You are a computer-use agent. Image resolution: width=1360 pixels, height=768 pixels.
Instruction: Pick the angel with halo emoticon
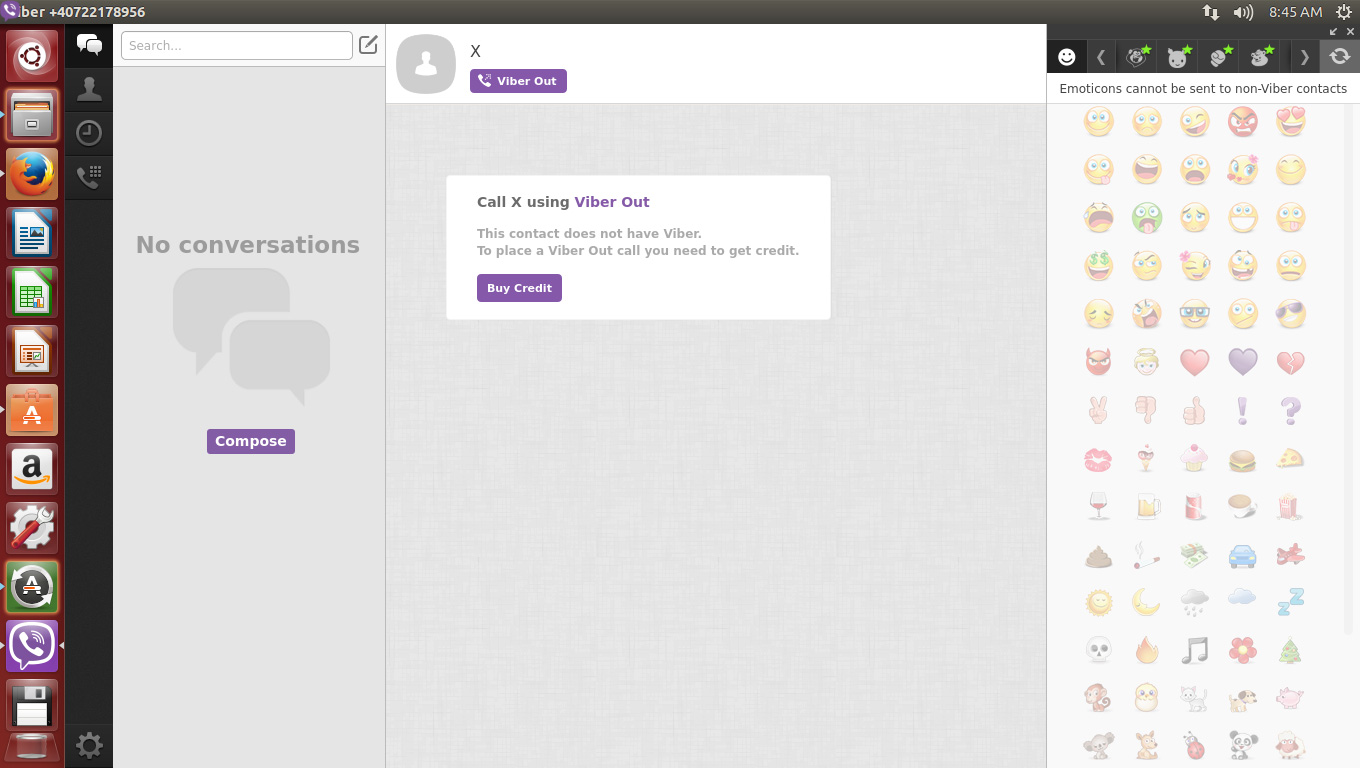pyautogui.click(x=1147, y=362)
